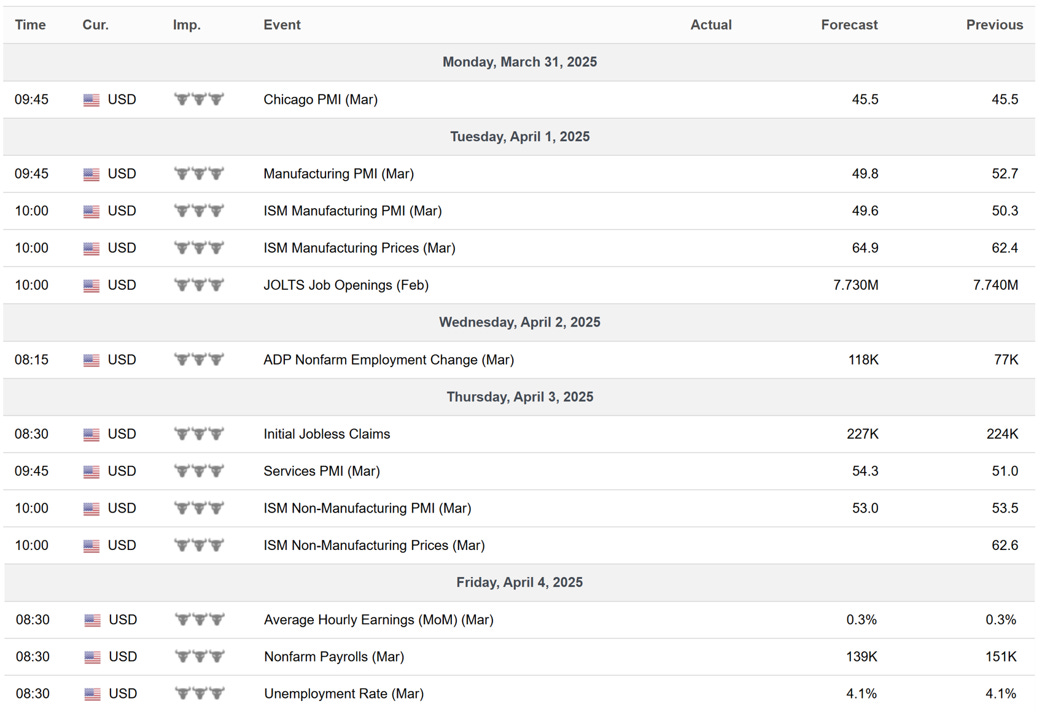Click importance bulls for Average Hourly Earnings

199,620
